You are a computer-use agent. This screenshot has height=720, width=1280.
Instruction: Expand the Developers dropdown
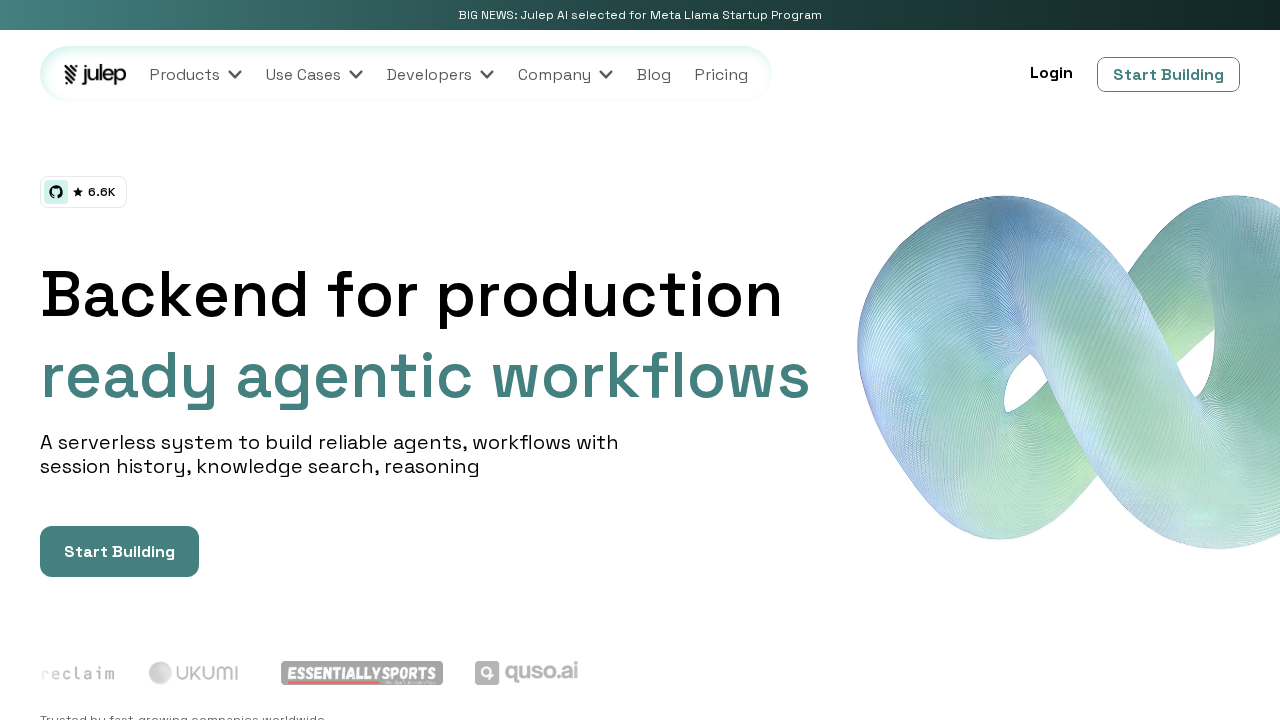[440, 74]
